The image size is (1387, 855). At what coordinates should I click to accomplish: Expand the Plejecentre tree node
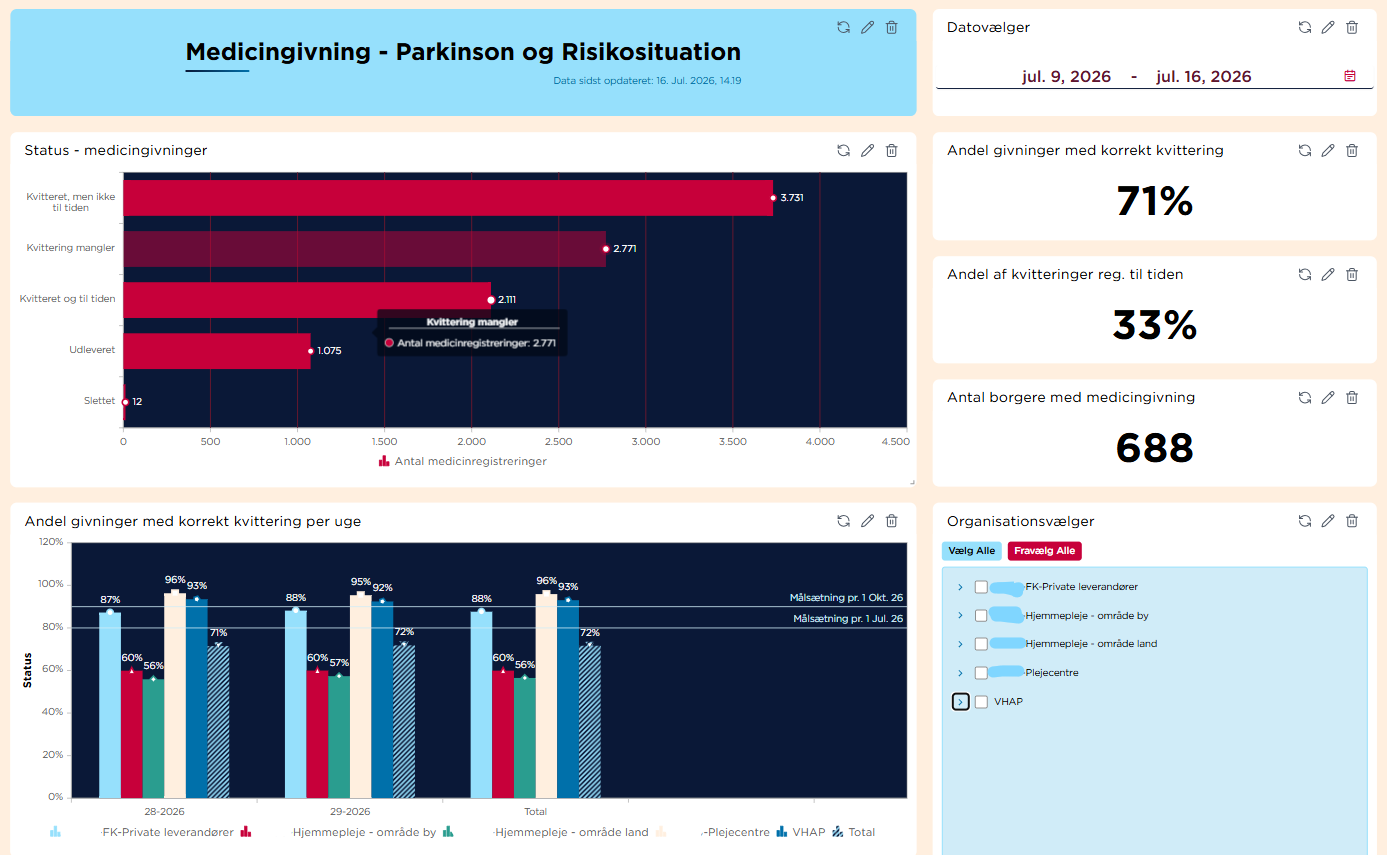(x=960, y=673)
